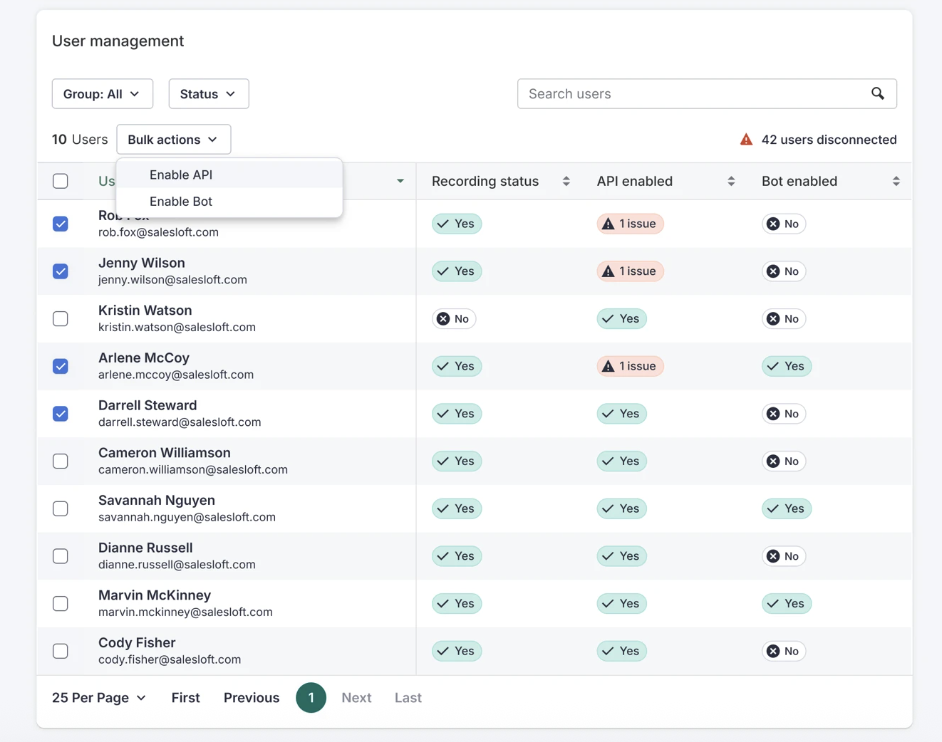This screenshot has height=742, width=942.
Task: Uncheck Darrell Steward's row checkbox
Action: tap(60, 413)
